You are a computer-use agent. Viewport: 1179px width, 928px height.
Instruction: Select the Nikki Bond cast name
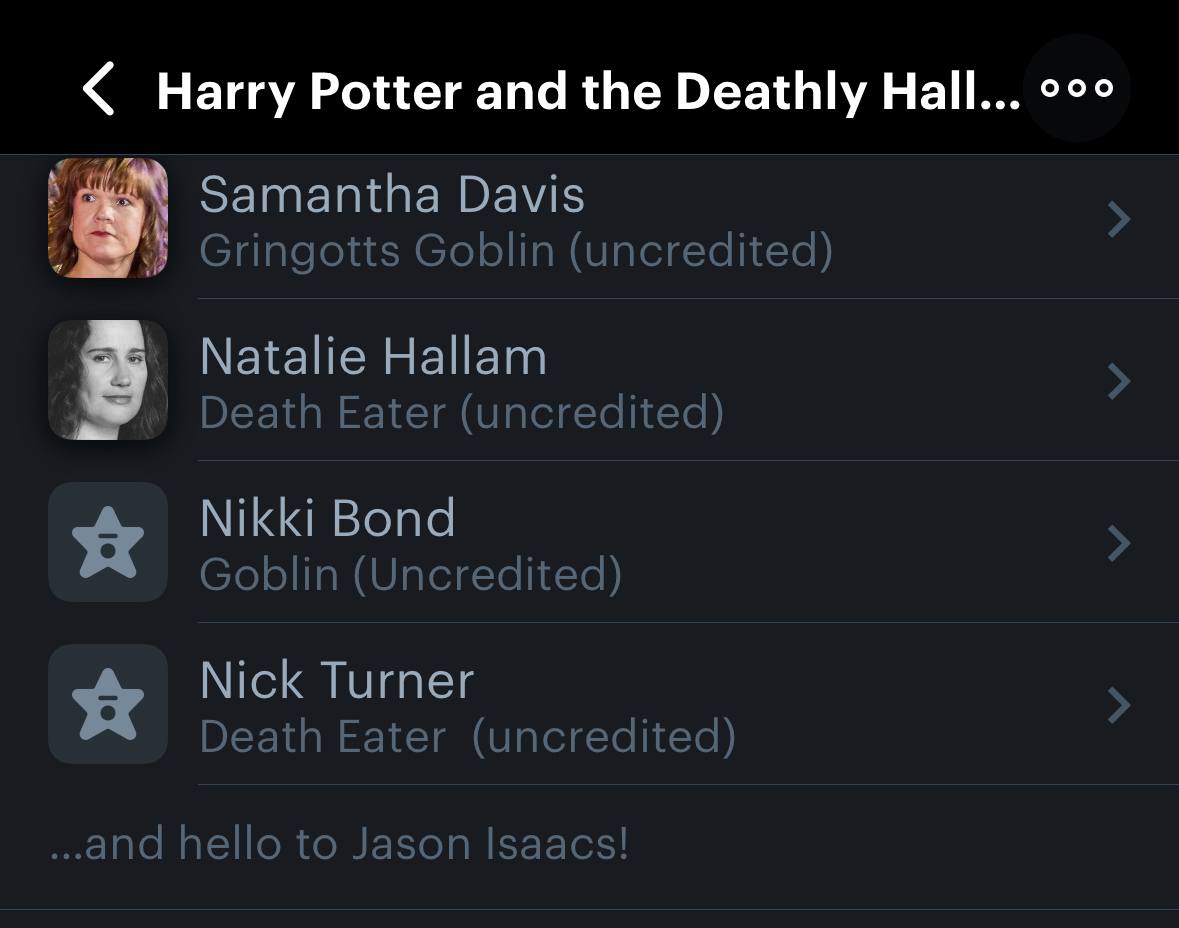click(x=327, y=519)
